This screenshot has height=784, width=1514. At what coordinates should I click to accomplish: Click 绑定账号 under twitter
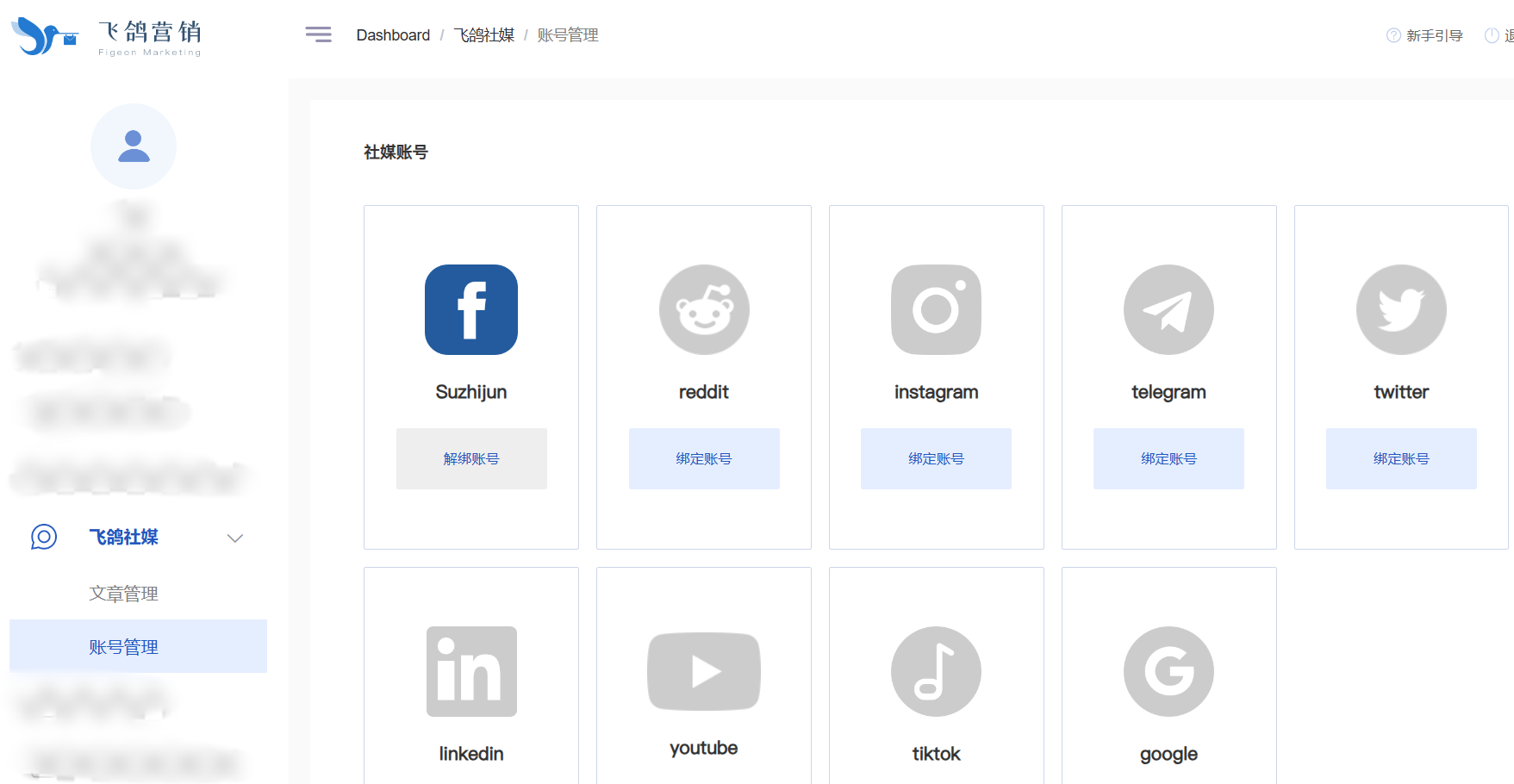(x=1401, y=458)
